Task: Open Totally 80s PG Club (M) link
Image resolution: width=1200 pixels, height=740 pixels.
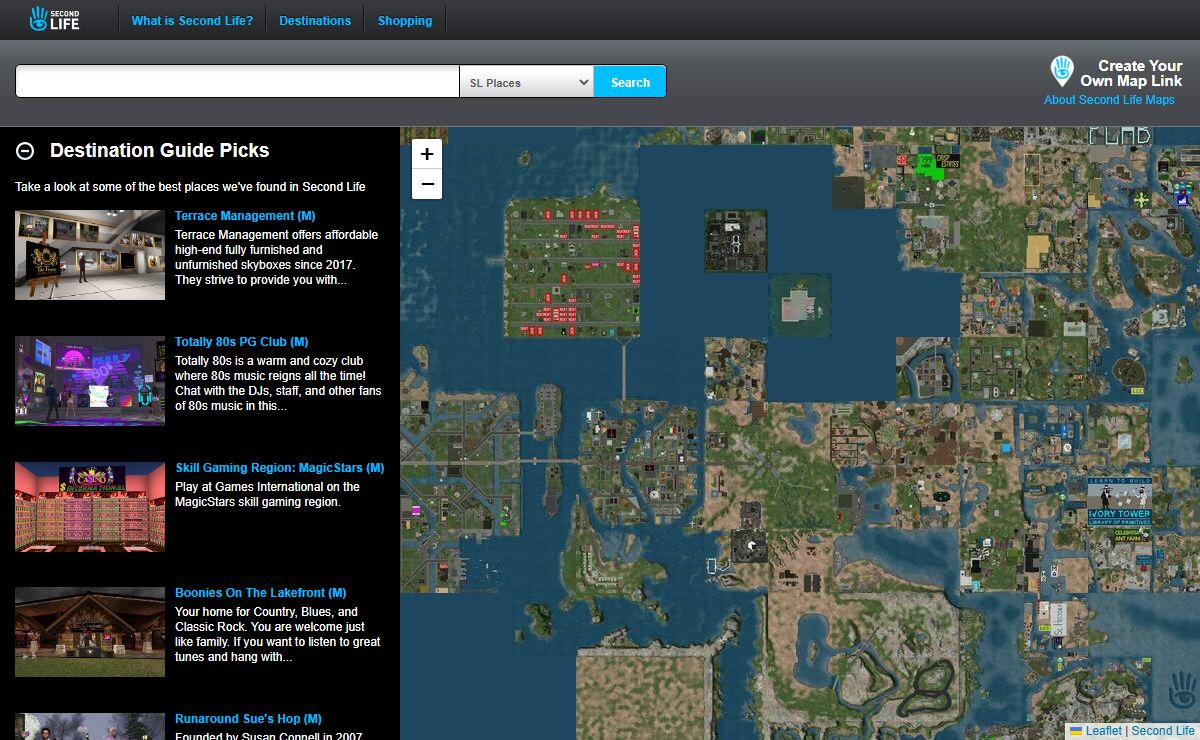Action: (x=241, y=342)
